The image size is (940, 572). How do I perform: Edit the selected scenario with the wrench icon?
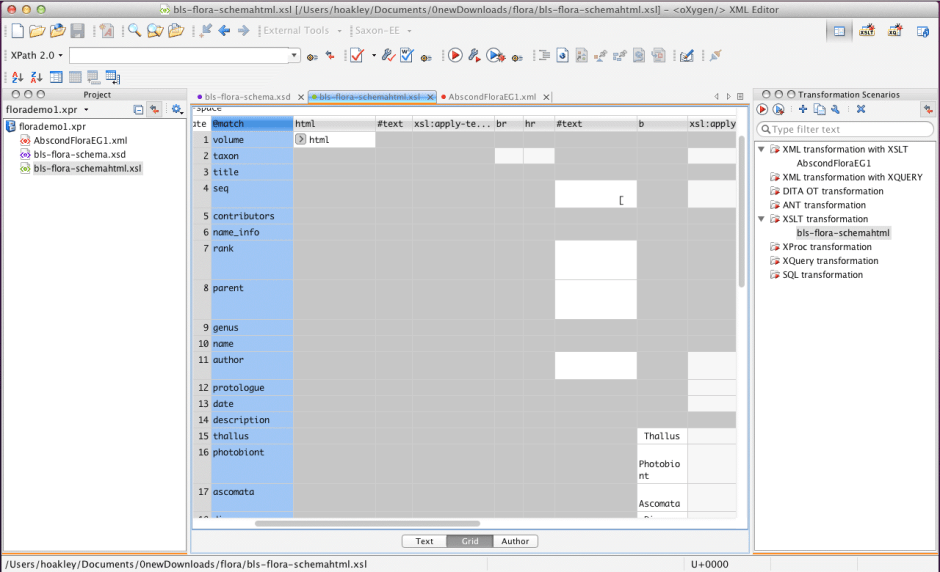click(835, 109)
